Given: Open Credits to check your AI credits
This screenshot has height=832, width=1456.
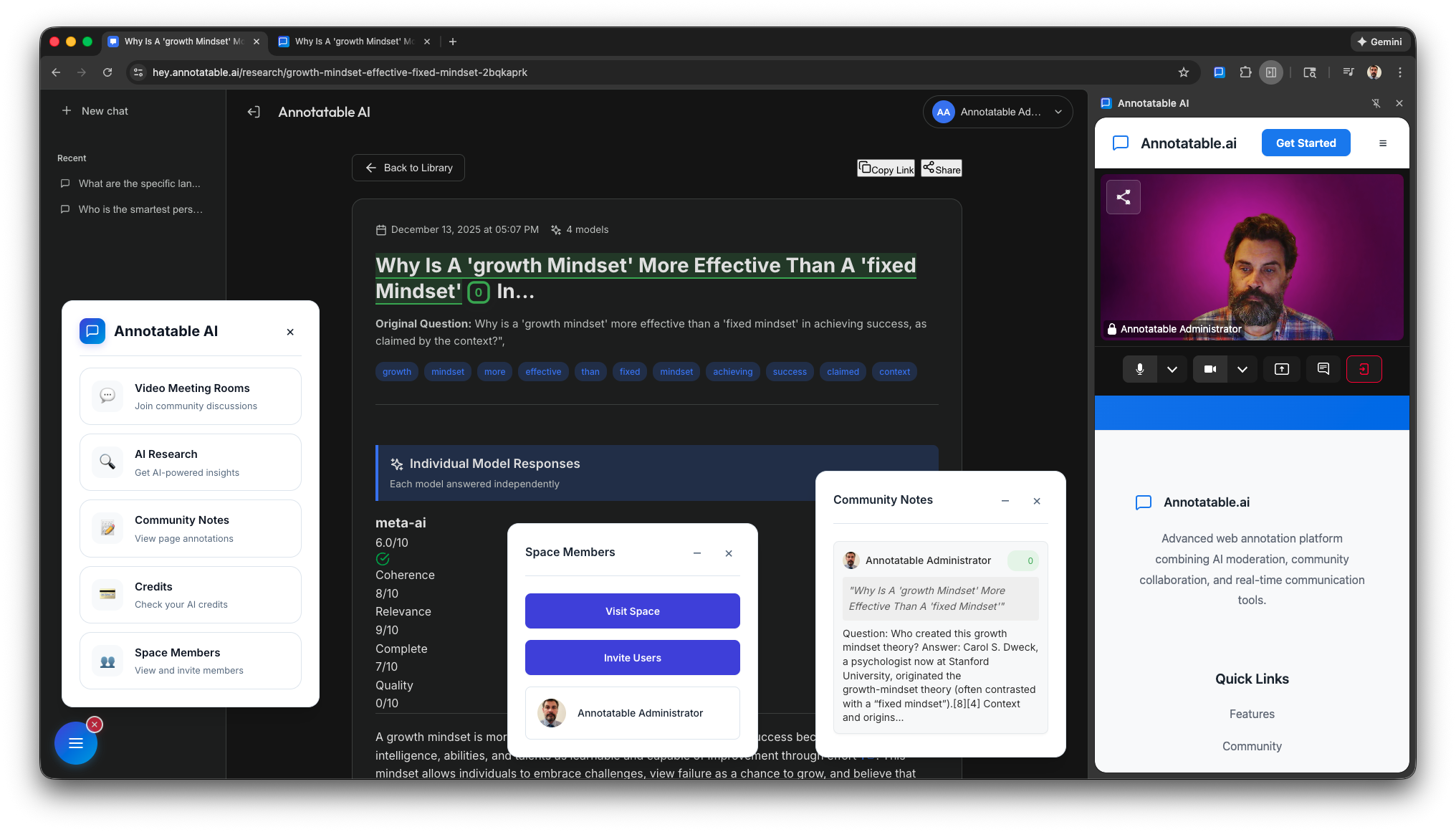Looking at the screenshot, I should [191, 594].
